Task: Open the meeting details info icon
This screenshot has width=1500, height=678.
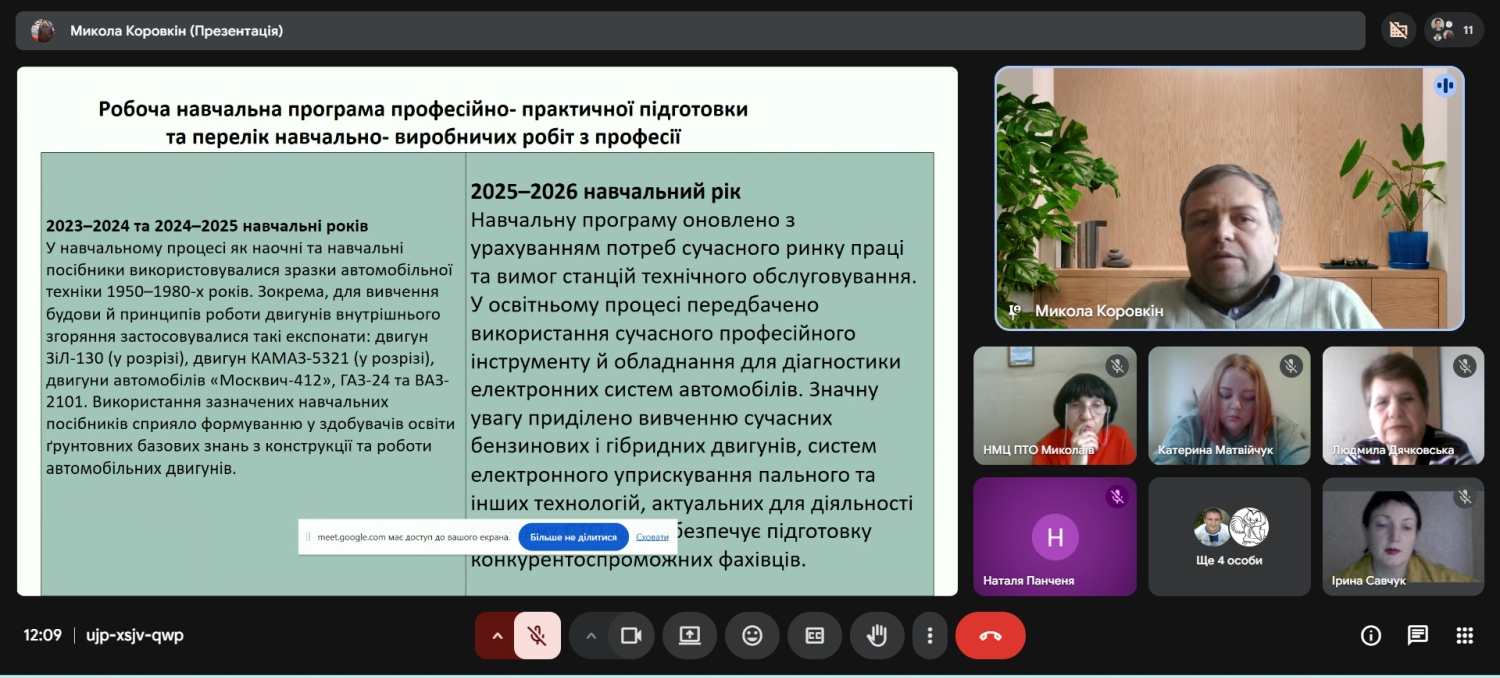Action: coord(1371,635)
